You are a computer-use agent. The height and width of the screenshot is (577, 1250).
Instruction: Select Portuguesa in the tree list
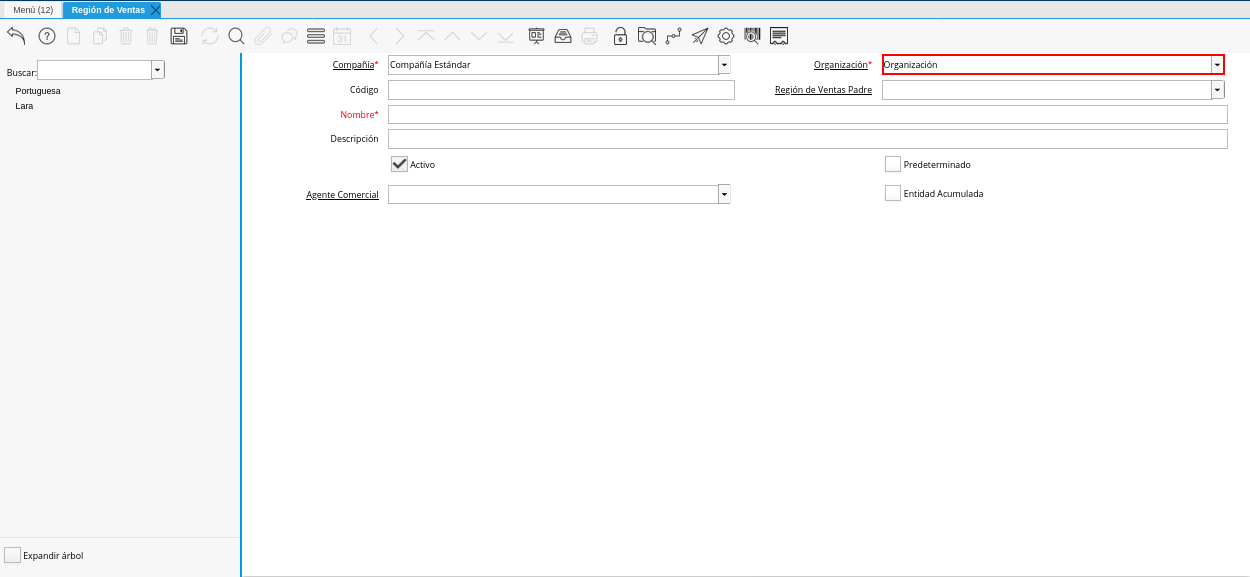[x=38, y=91]
